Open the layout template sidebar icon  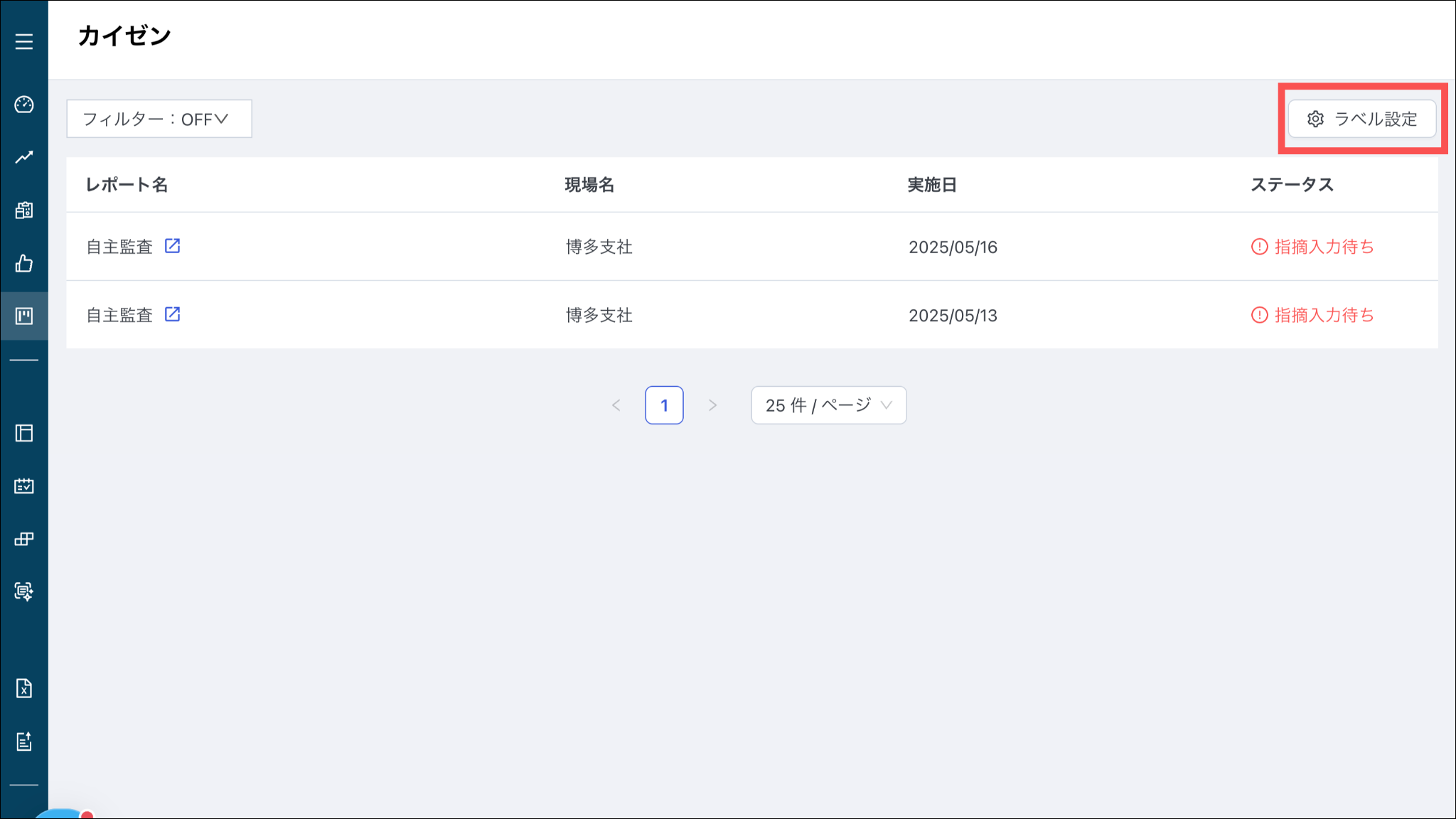pyautogui.click(x=24, y=433)
